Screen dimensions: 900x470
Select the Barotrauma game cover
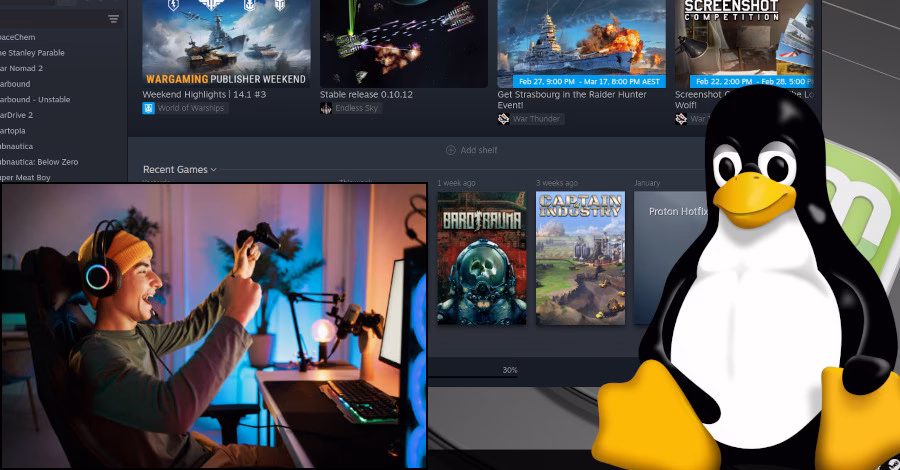pyautogui.click(x=482, y=258)
